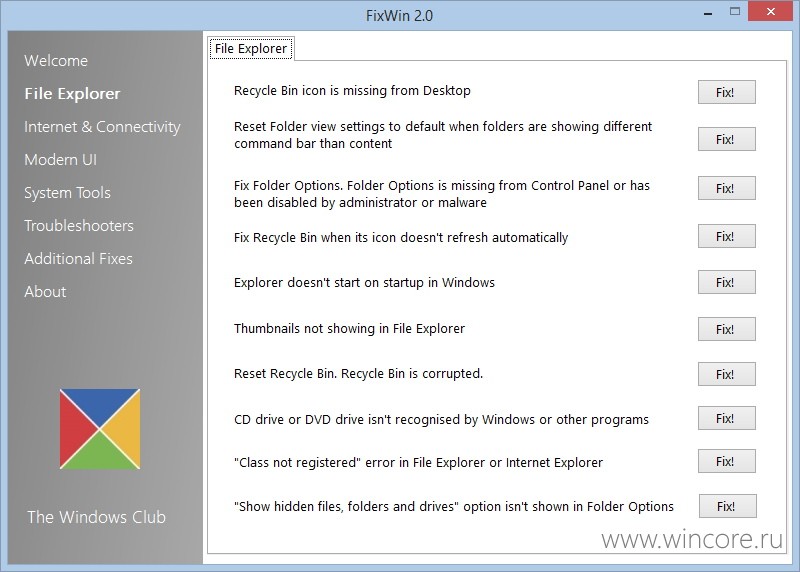Click "Explorer doesn't start on startup in Windows" text
This screenshot has height=572, width=800.
click(x=364, y=283)
